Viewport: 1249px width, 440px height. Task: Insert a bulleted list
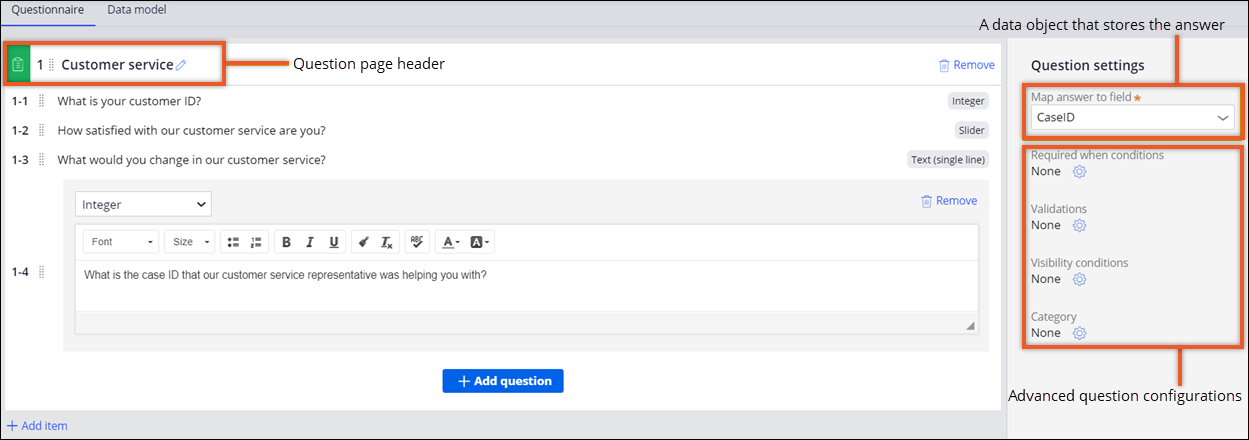pos(233,242)
